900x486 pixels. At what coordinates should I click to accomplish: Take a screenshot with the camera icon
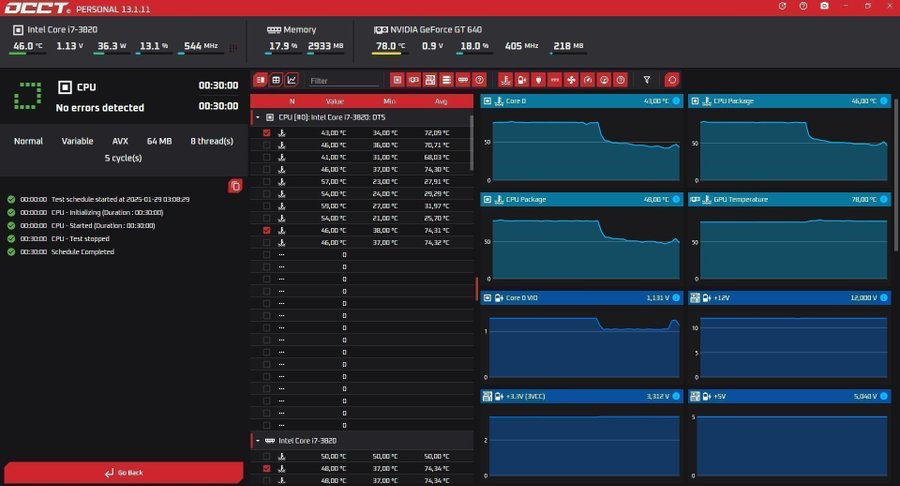point(824,6)
